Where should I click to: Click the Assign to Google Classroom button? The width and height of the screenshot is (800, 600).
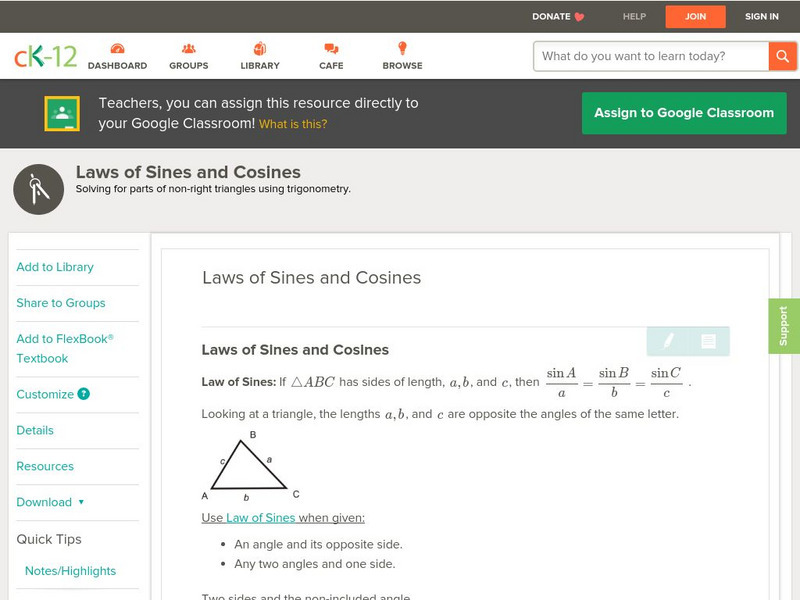pyautogui.click(x=684, y=113)
